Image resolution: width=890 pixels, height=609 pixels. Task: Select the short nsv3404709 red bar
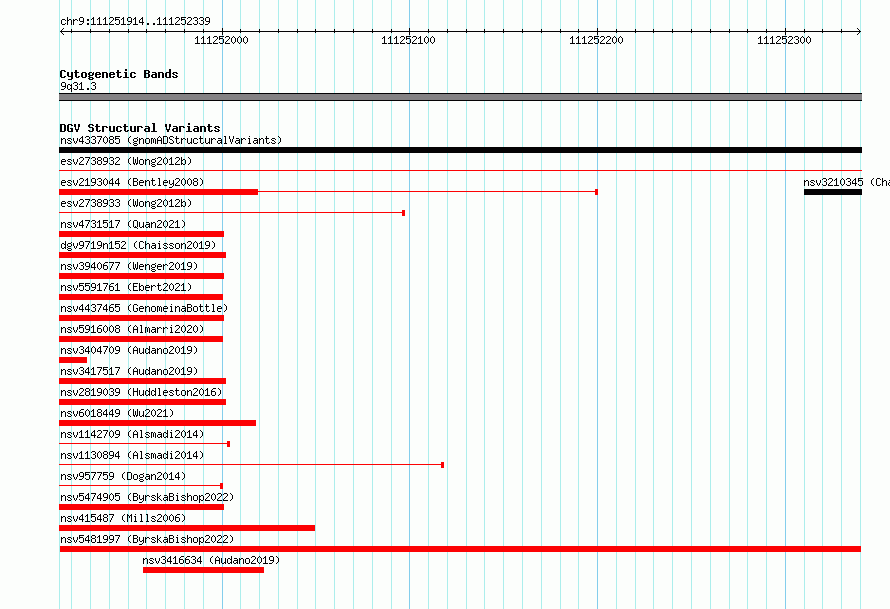(73, 360)
